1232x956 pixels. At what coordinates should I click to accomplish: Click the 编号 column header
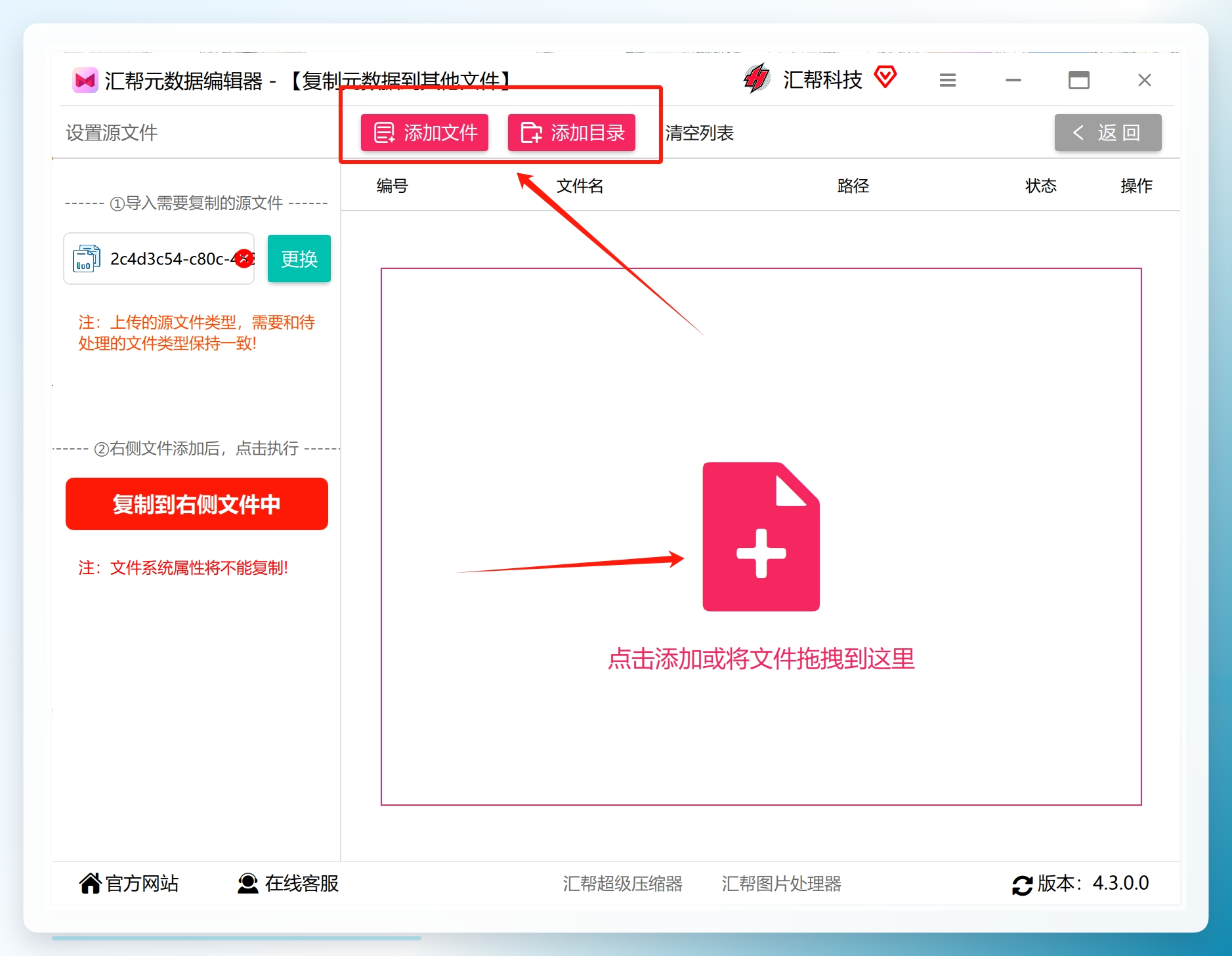[x=393, y=186]
